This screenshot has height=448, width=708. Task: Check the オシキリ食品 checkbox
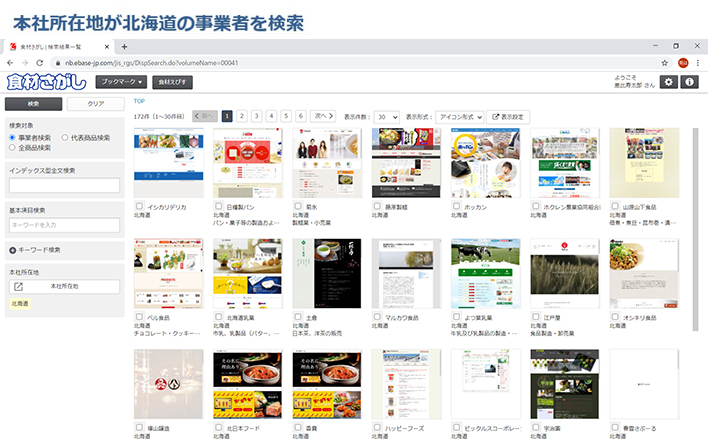pos(615,317)
